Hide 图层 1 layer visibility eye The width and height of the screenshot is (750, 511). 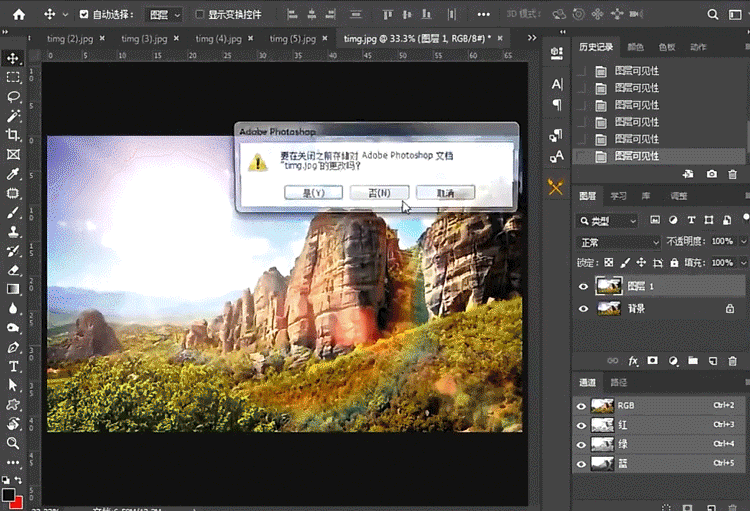pyautogui.click(x=583, y=287)
